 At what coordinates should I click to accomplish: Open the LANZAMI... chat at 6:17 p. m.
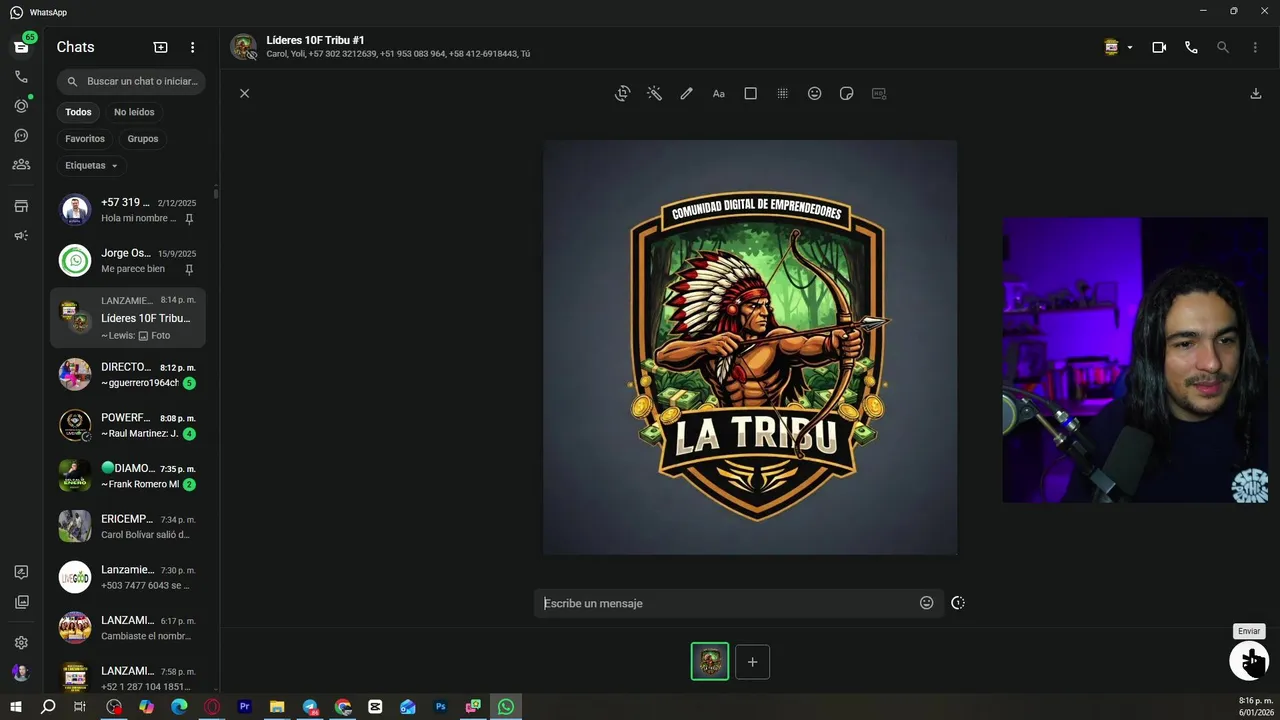click(x=128, y=628)
